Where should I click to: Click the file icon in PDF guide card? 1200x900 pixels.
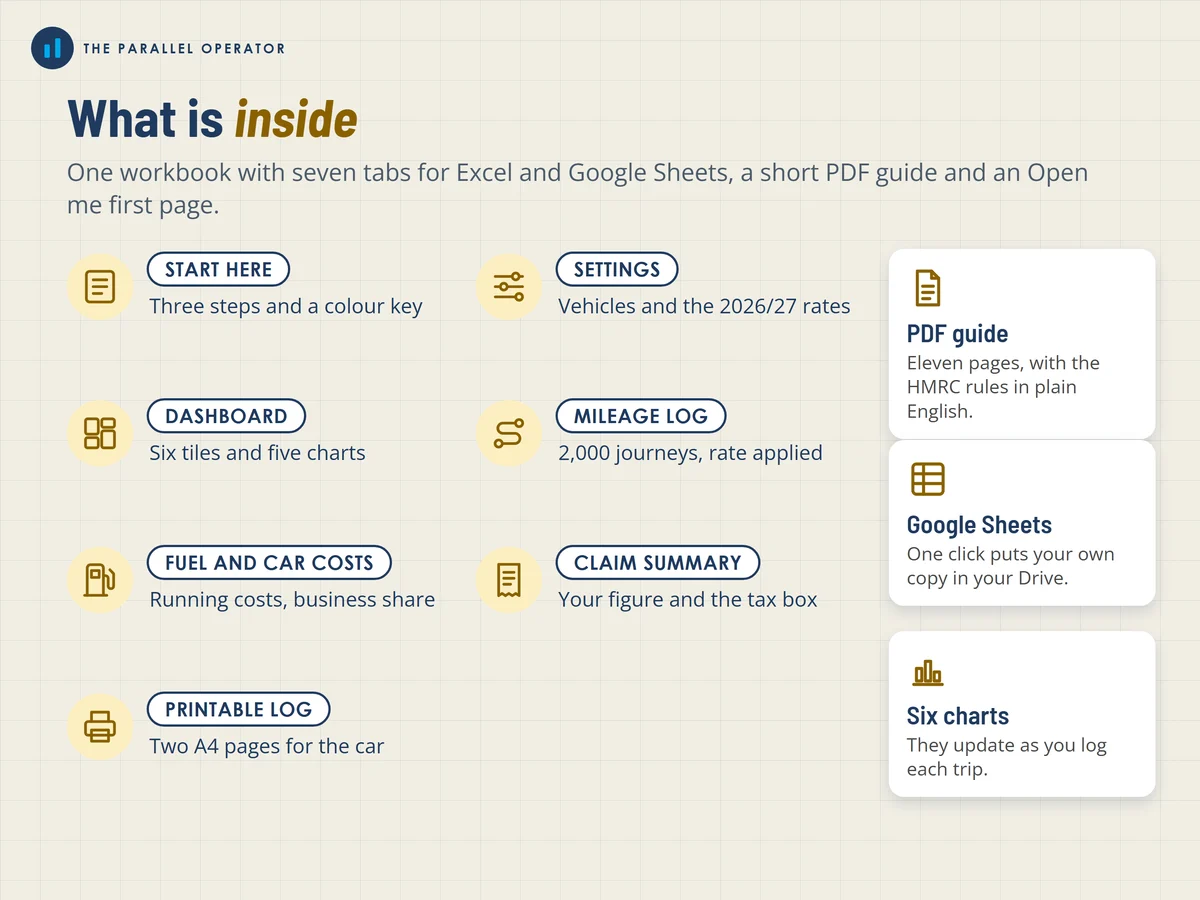(x=928, y=288)
